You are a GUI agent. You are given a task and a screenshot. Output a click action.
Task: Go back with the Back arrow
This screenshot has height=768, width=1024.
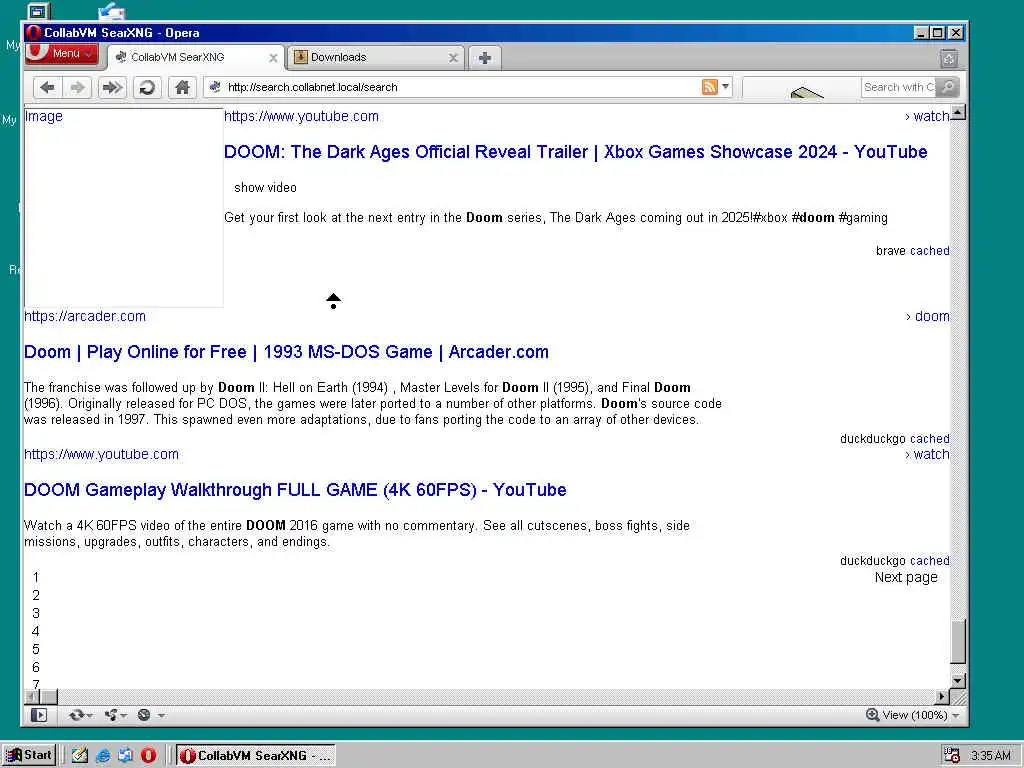coord(48,87)
